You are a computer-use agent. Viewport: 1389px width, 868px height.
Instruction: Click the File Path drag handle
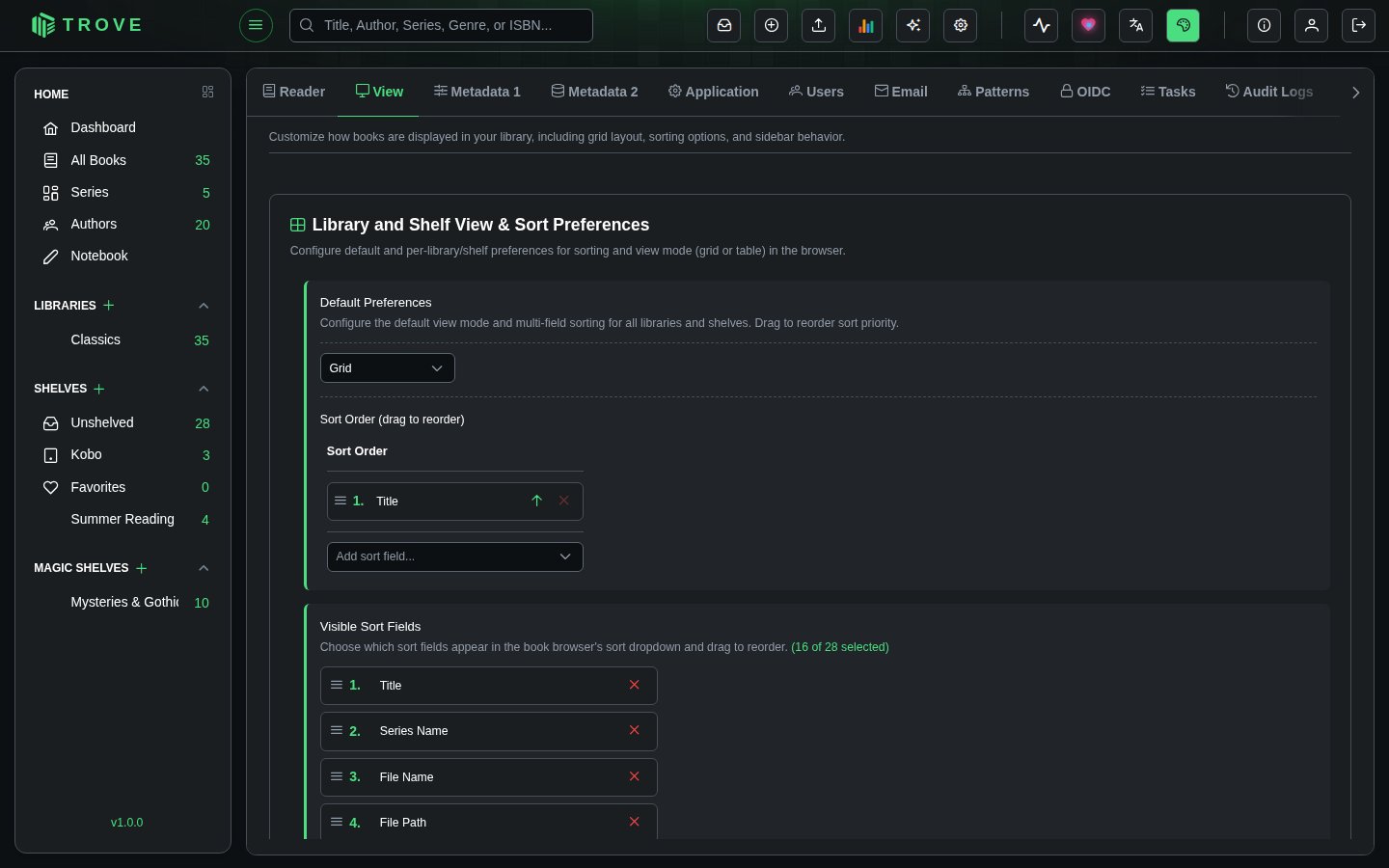point(337,822)
